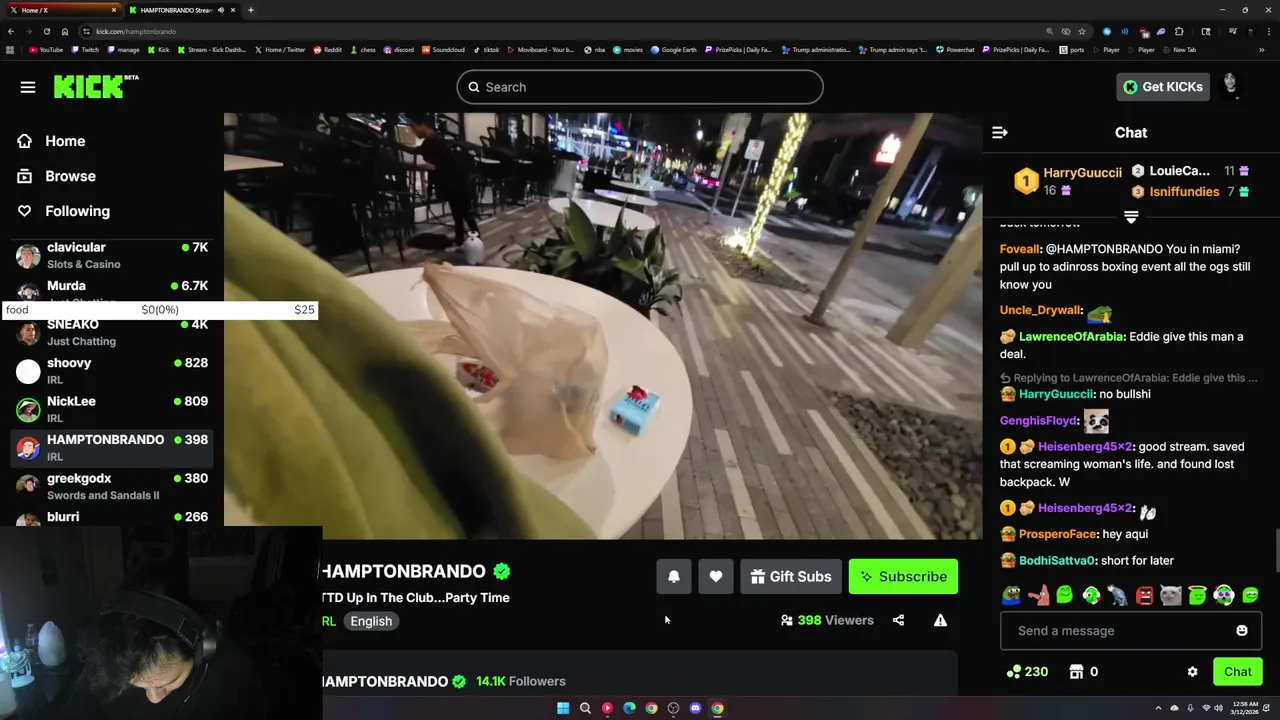Viewport: 1280px width, 720px height.
Task: Open chat settings gear icon
Action: (x=1192, y=672)
